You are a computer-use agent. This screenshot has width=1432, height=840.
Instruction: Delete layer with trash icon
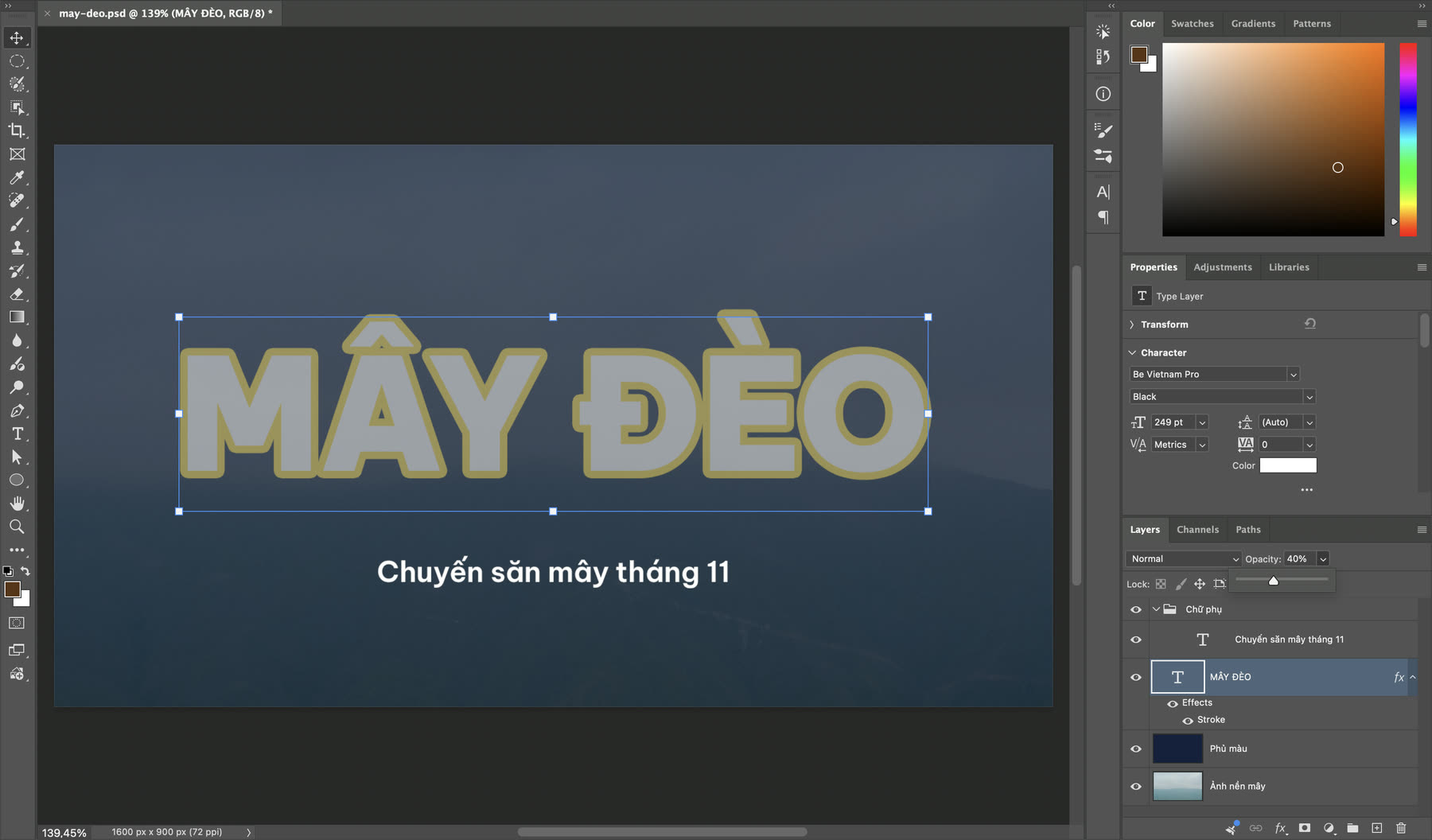(1401, 828)
